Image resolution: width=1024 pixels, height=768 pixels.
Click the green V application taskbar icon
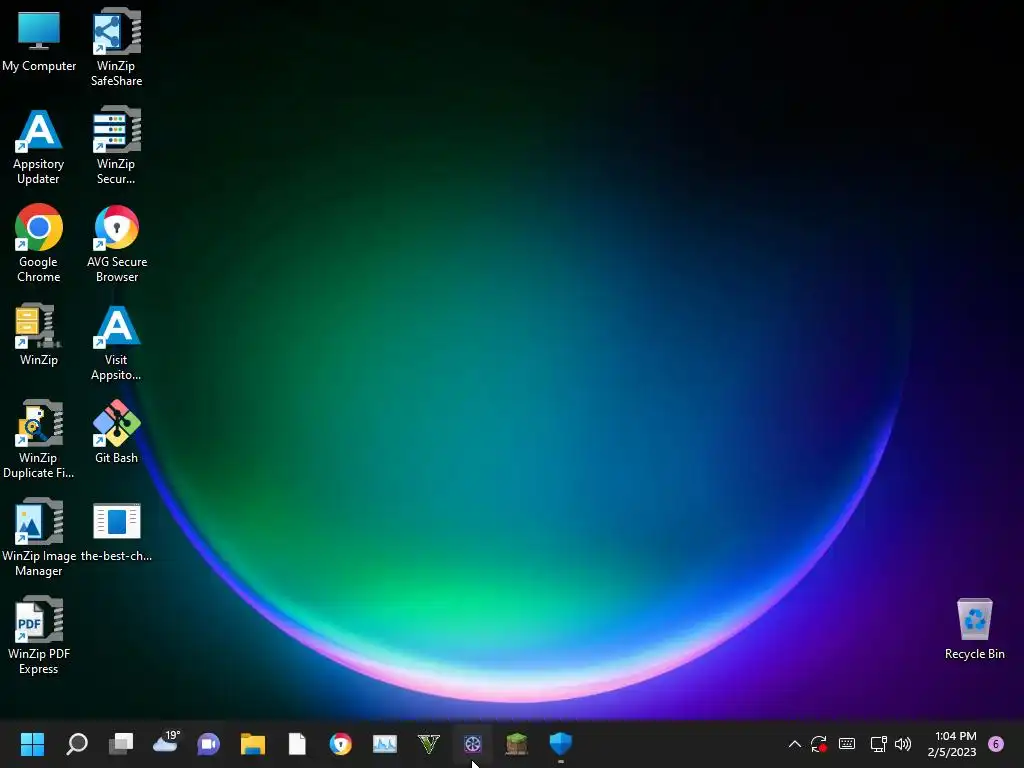pyautogui.click(x=429, y=744)
